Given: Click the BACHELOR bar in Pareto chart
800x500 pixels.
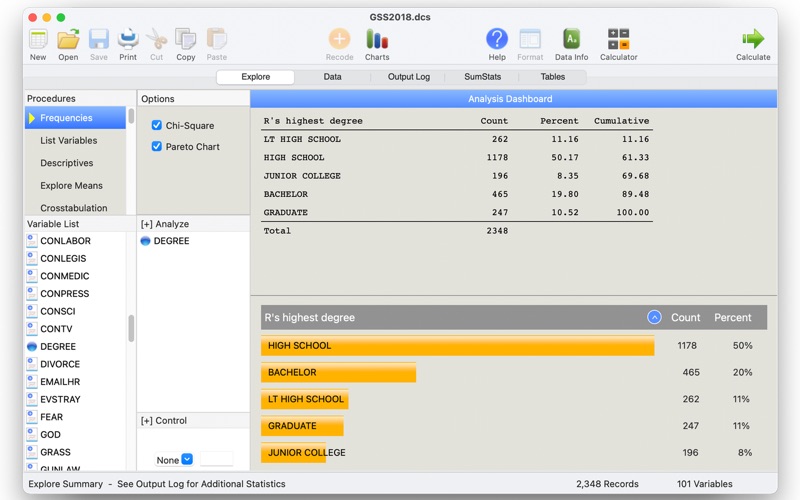Looking at the screenshot, I should 338,372.
